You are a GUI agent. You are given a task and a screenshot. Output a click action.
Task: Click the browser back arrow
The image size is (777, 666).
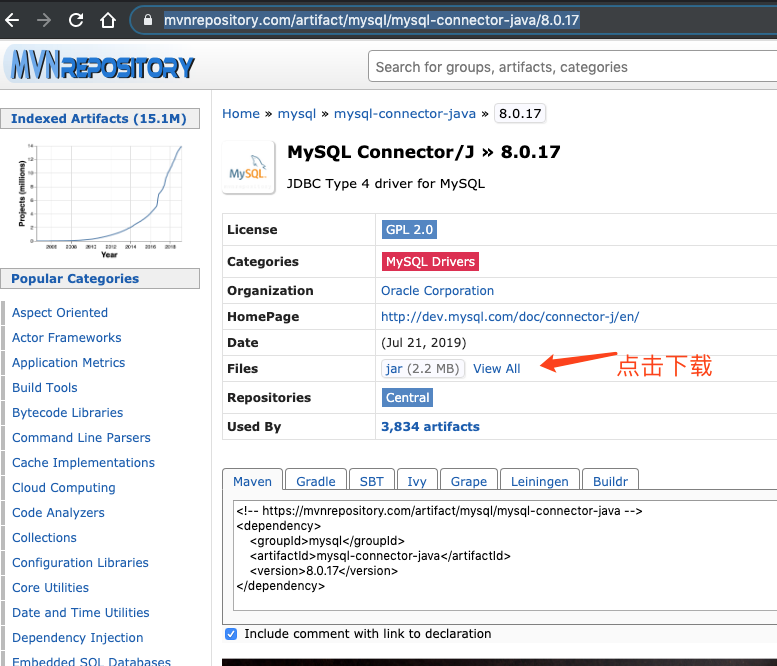12,20
